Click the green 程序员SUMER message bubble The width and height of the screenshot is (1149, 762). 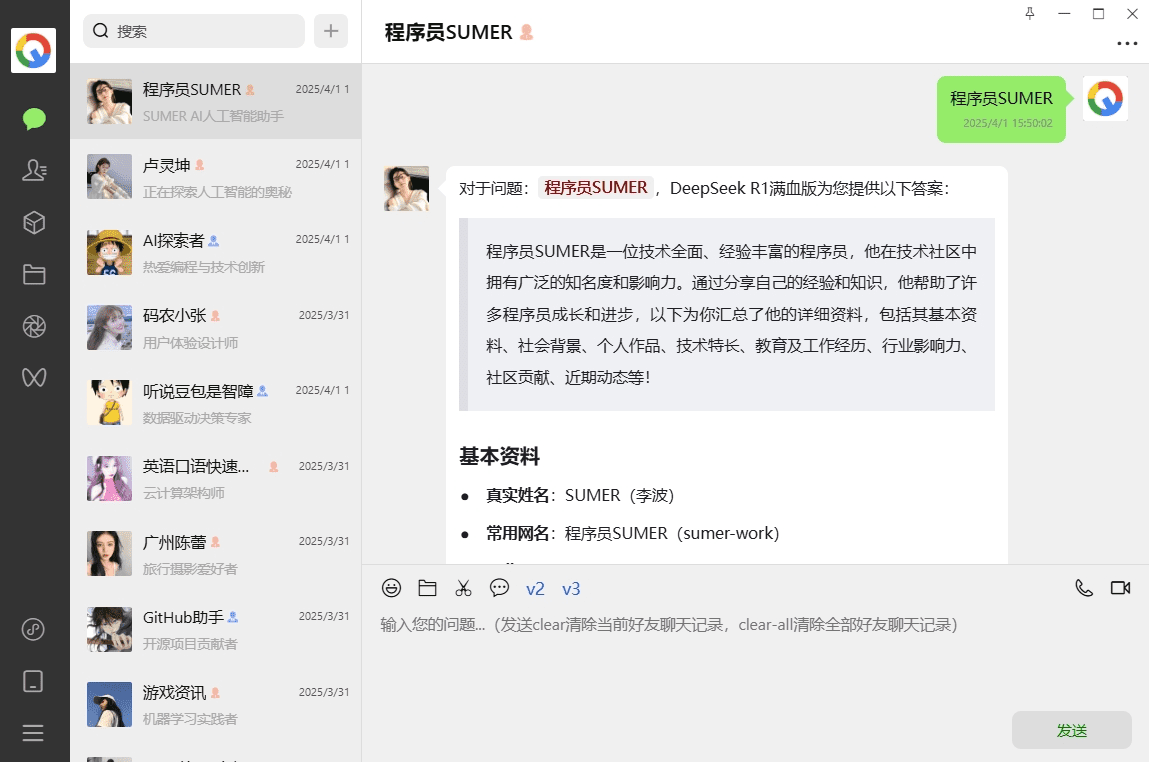[x=1001, y=109]
